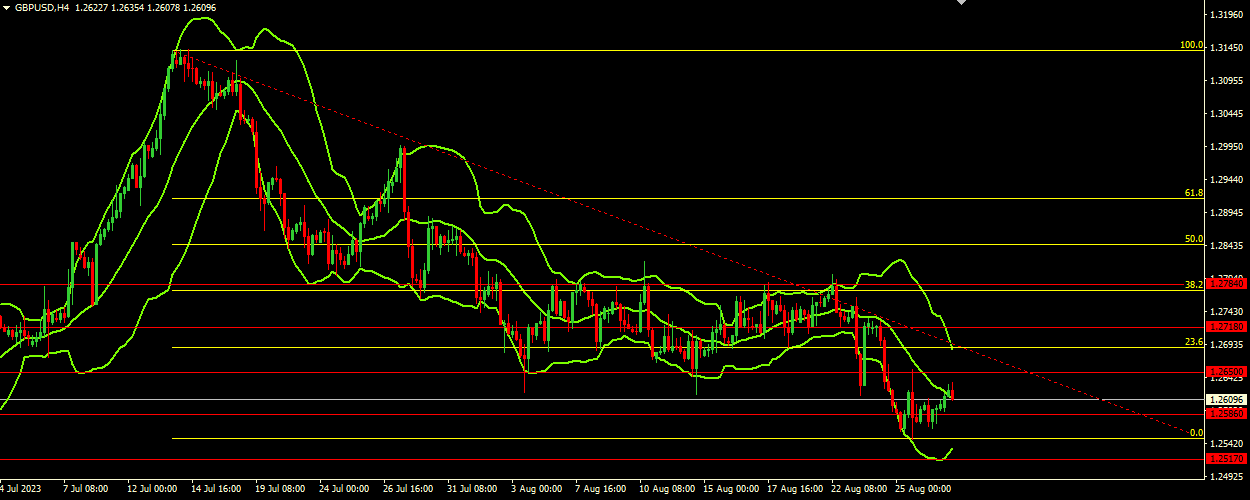1250x500 pixels.
Task: Click the Fibonacci 23.6 level label
Action: tap(1193, 342)
